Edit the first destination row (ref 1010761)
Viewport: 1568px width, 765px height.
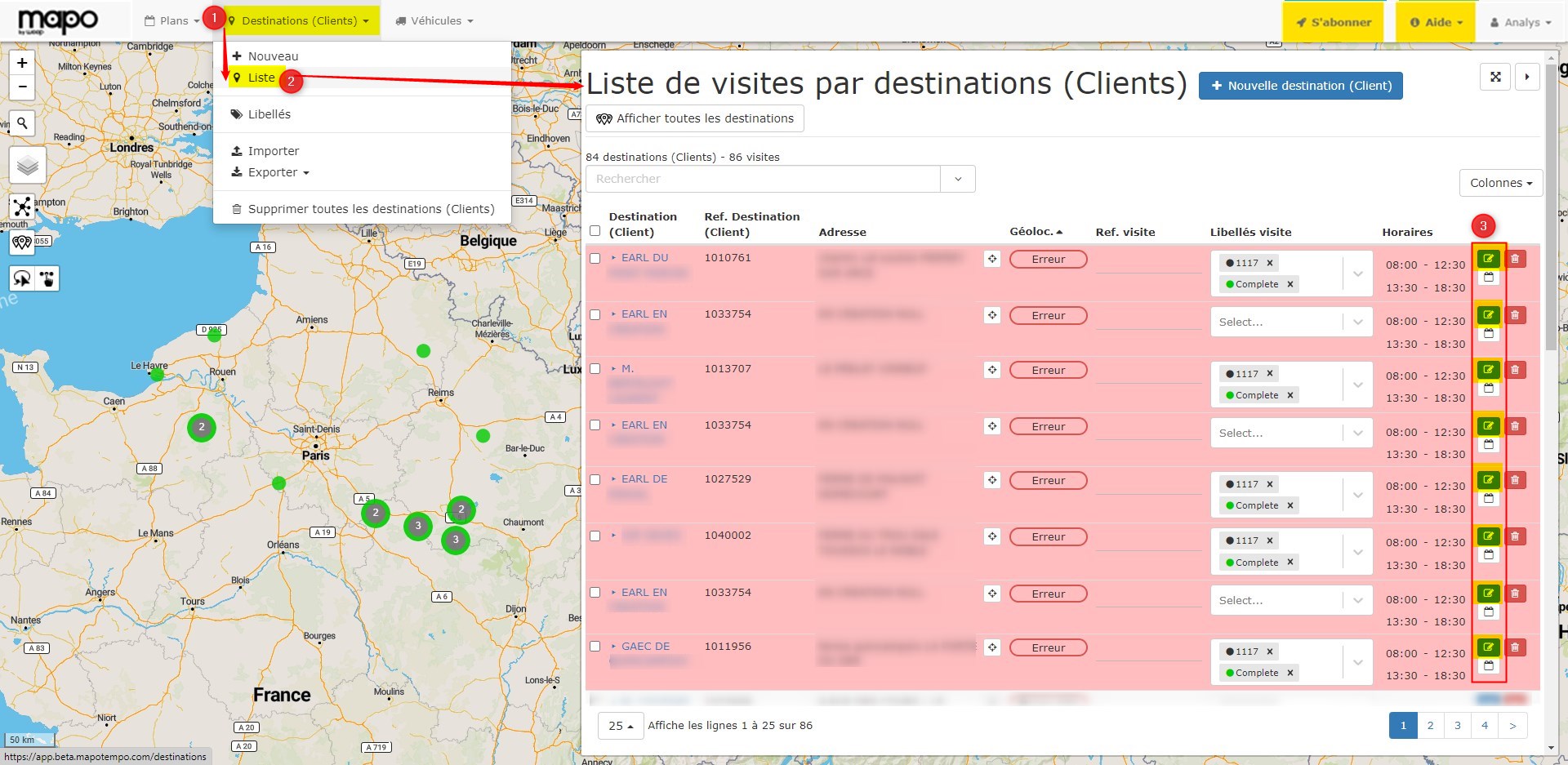pyautogui.click(x=1488, y=259)
